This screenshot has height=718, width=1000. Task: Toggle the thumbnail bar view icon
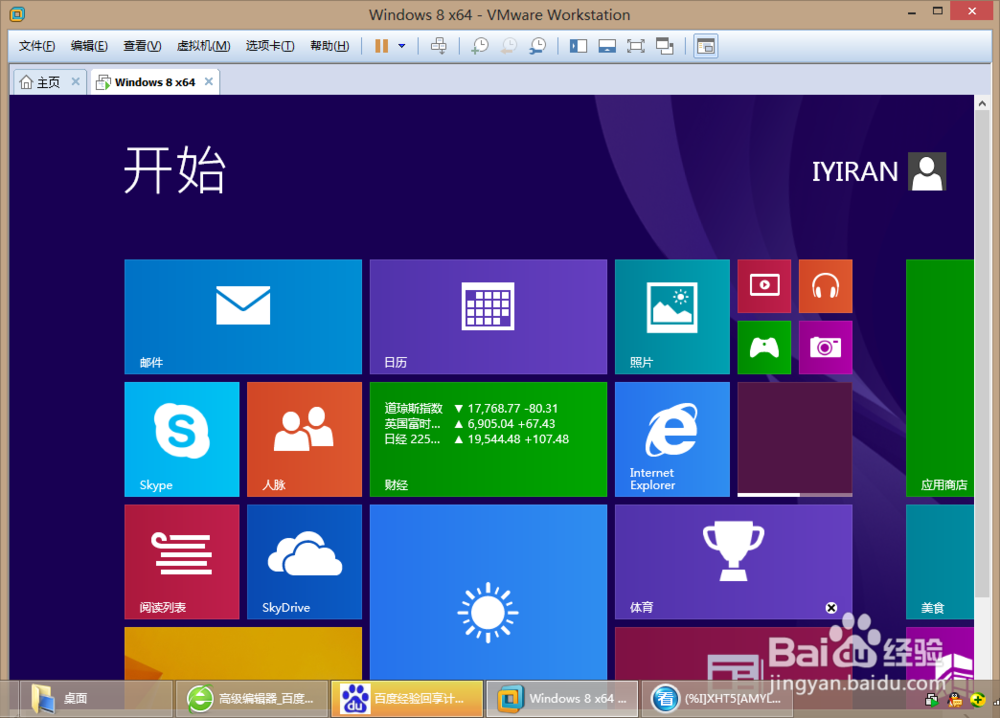click(607, 46)
